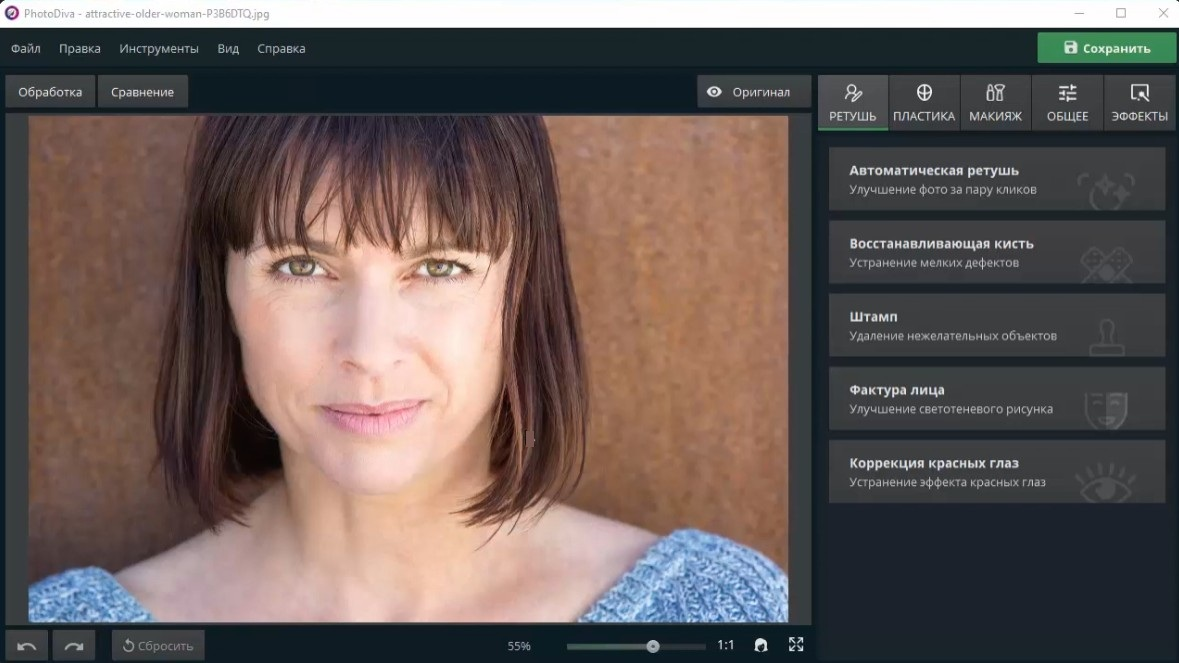Click the face view icon near zoom
This screenshot has width=1179, height=663.
tap(761, 645)
